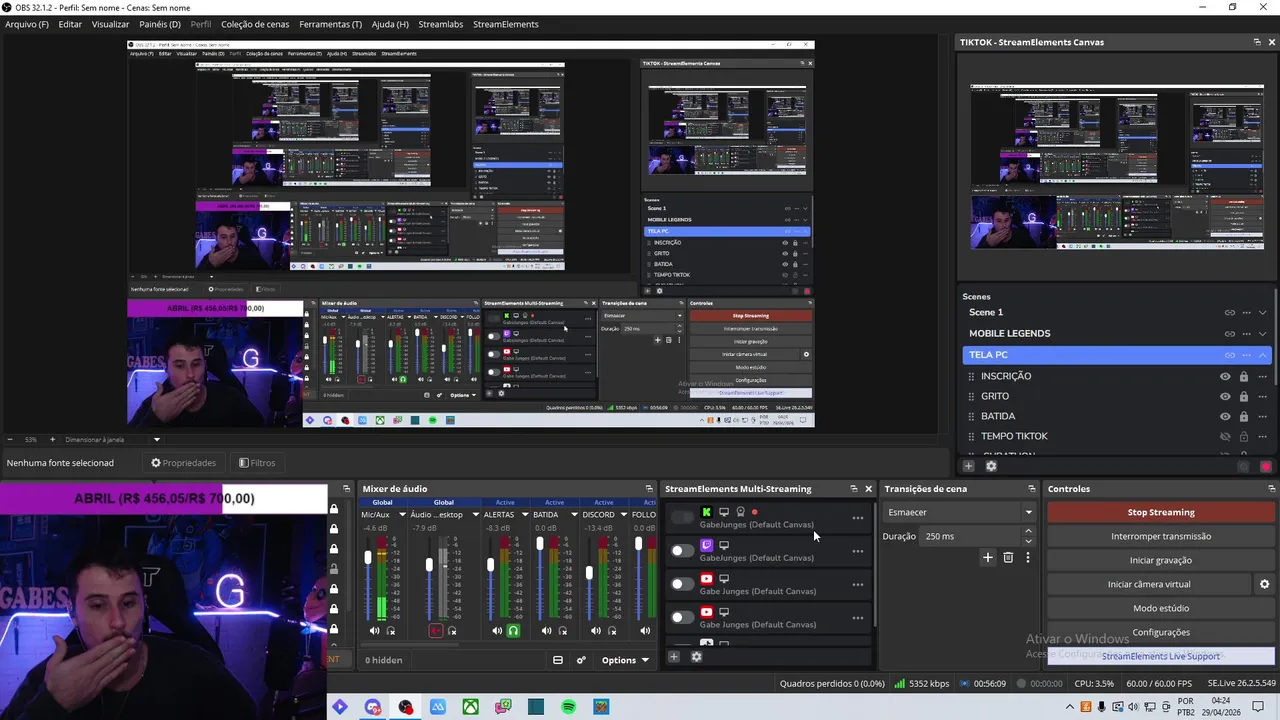The image size is (1280, 720).
Task: Mute the BATIDA mixer channel
Action: [x=546, y=631]
